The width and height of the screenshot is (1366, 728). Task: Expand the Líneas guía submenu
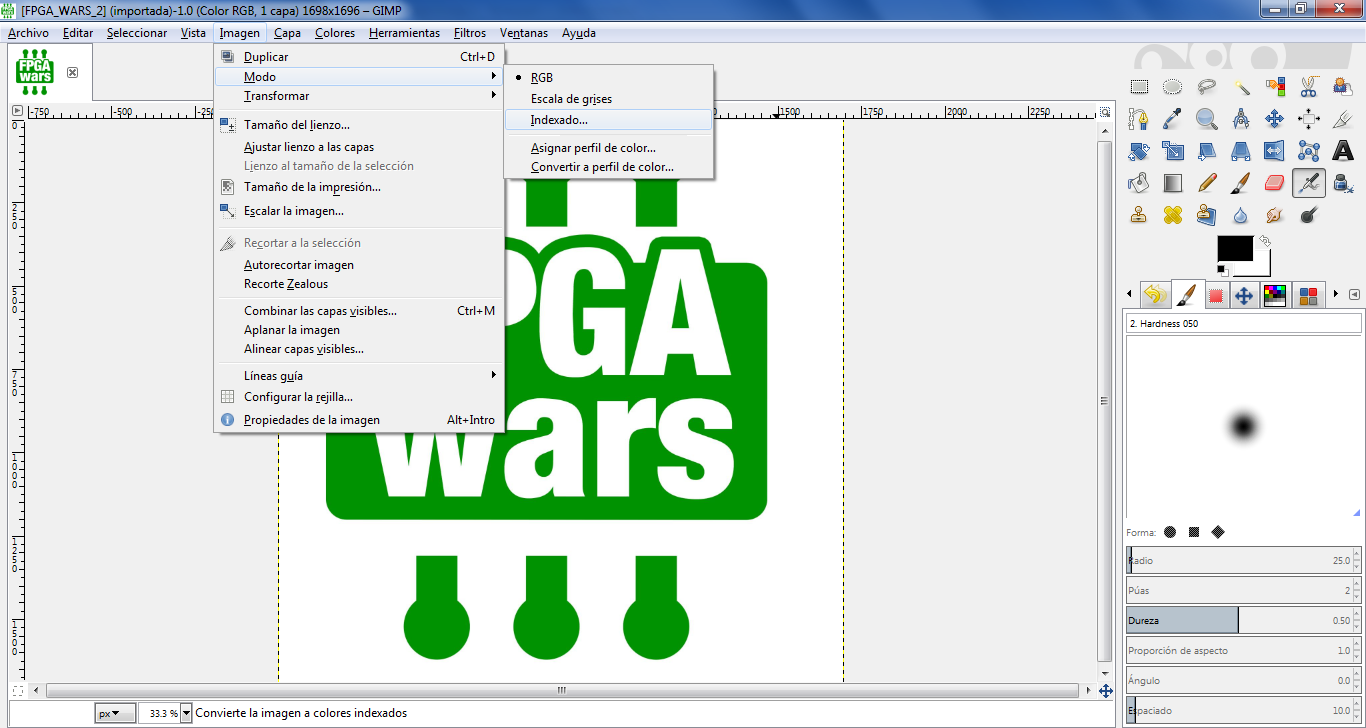pyautogui.click(x=359, y=376)
